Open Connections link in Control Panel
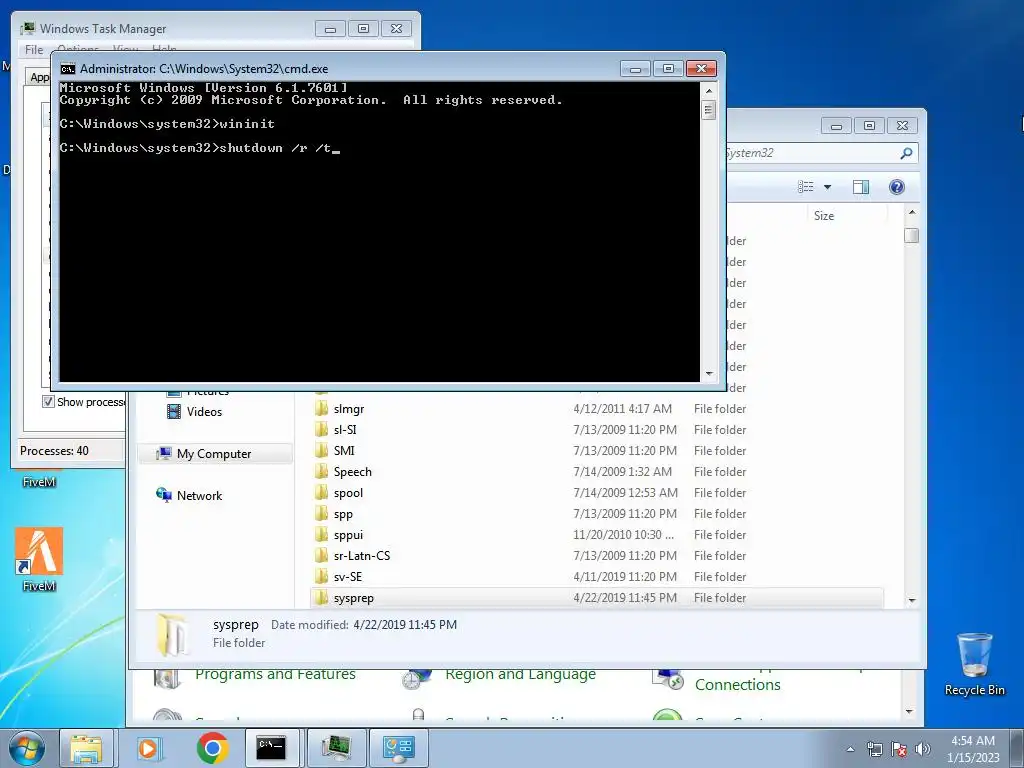The image size is (1024, 768). point(737,684)
